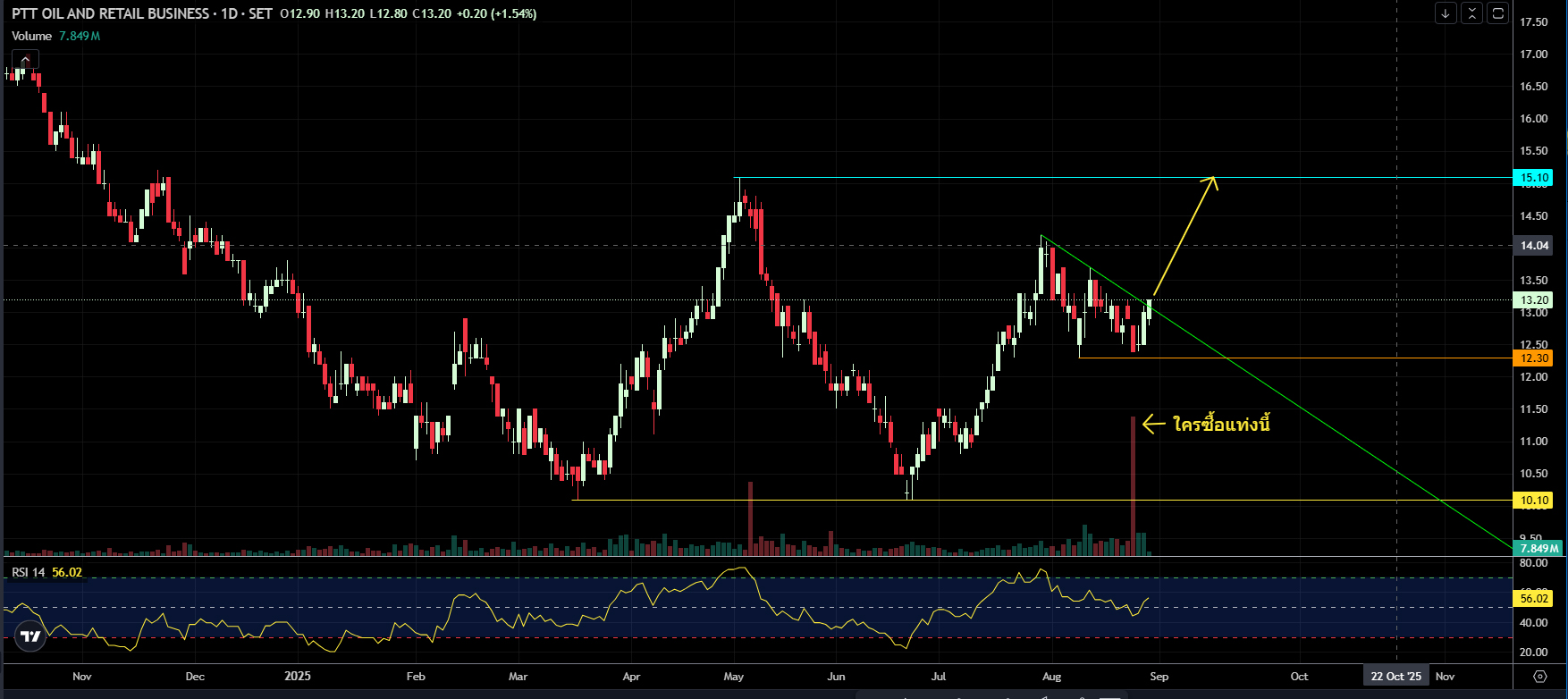Select the cyan horizontal line at 15.10

click(1122, 178)
